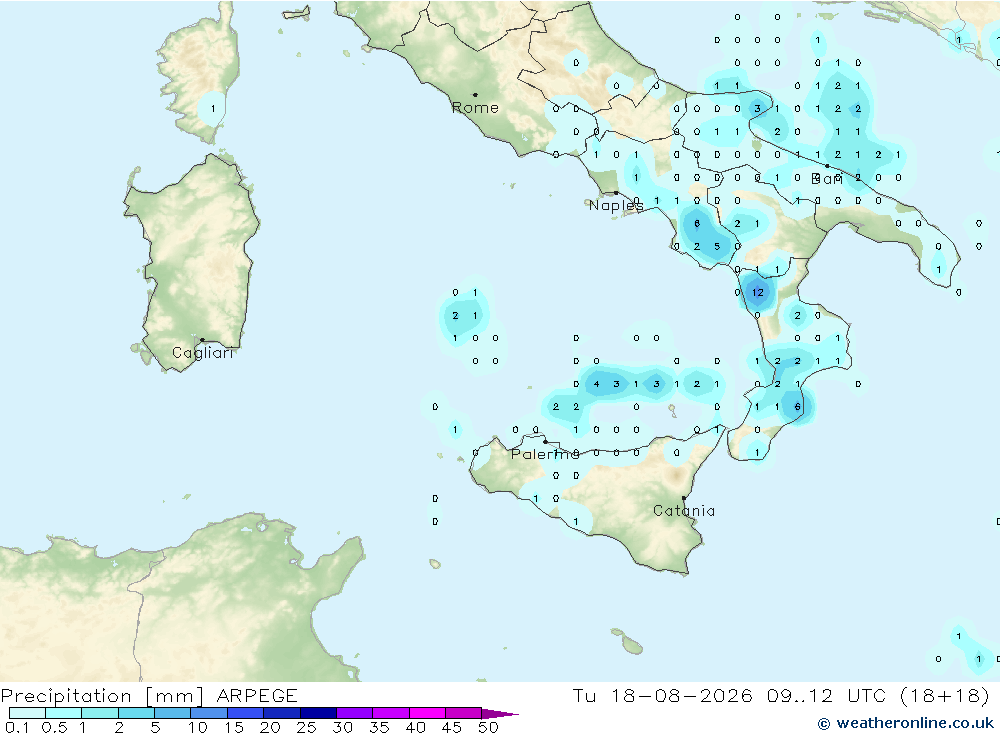The height and width of the screenshot is (733, 1000).
Task: Click the (18+18) forecast offset text
Action: click(x=945, y=695)
